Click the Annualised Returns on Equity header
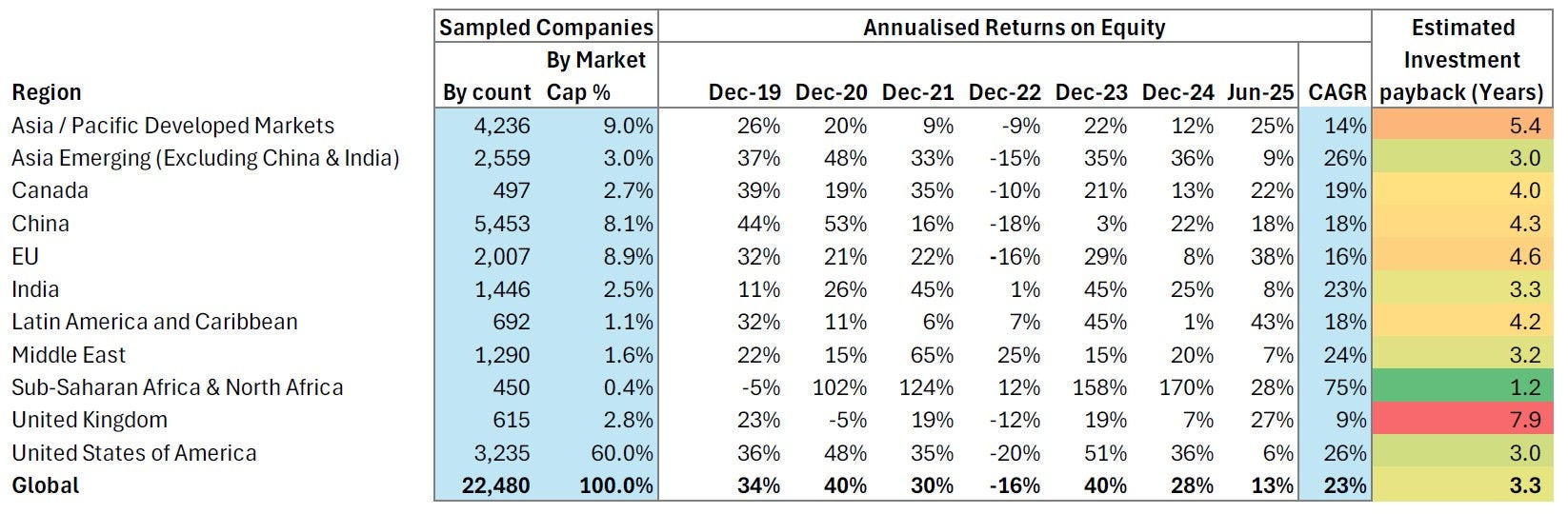 (x=1014, y=27)
